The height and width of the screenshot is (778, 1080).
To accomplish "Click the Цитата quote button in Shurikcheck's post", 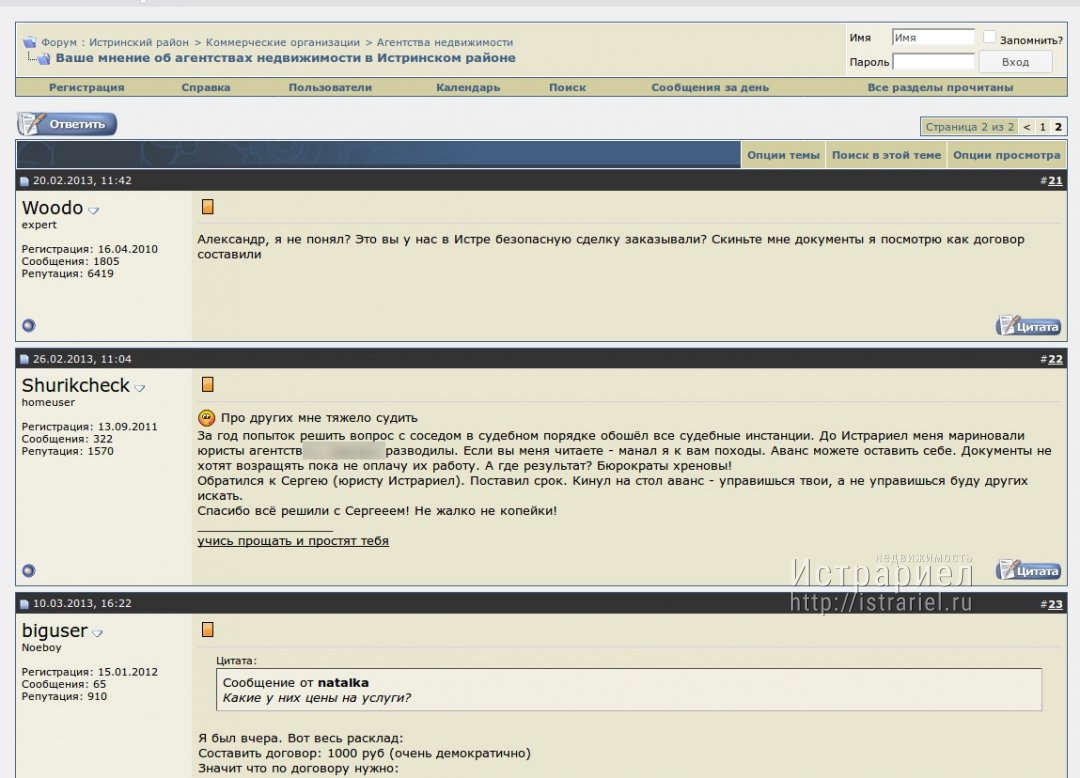I will [1028, 571].
